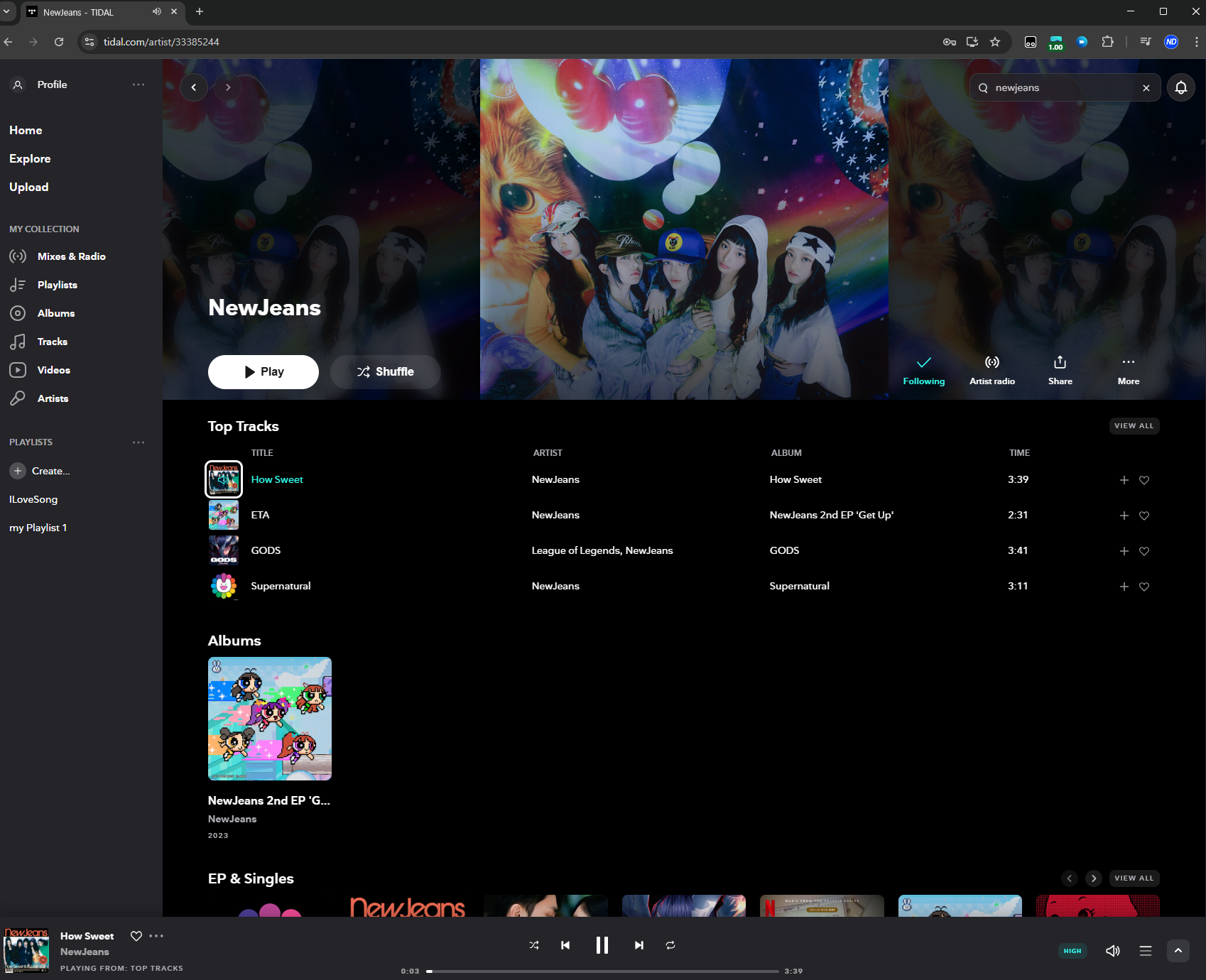Screen dimensions: 1206x980
Task: Clear the newjeans search text
Action: point(1146,88)
